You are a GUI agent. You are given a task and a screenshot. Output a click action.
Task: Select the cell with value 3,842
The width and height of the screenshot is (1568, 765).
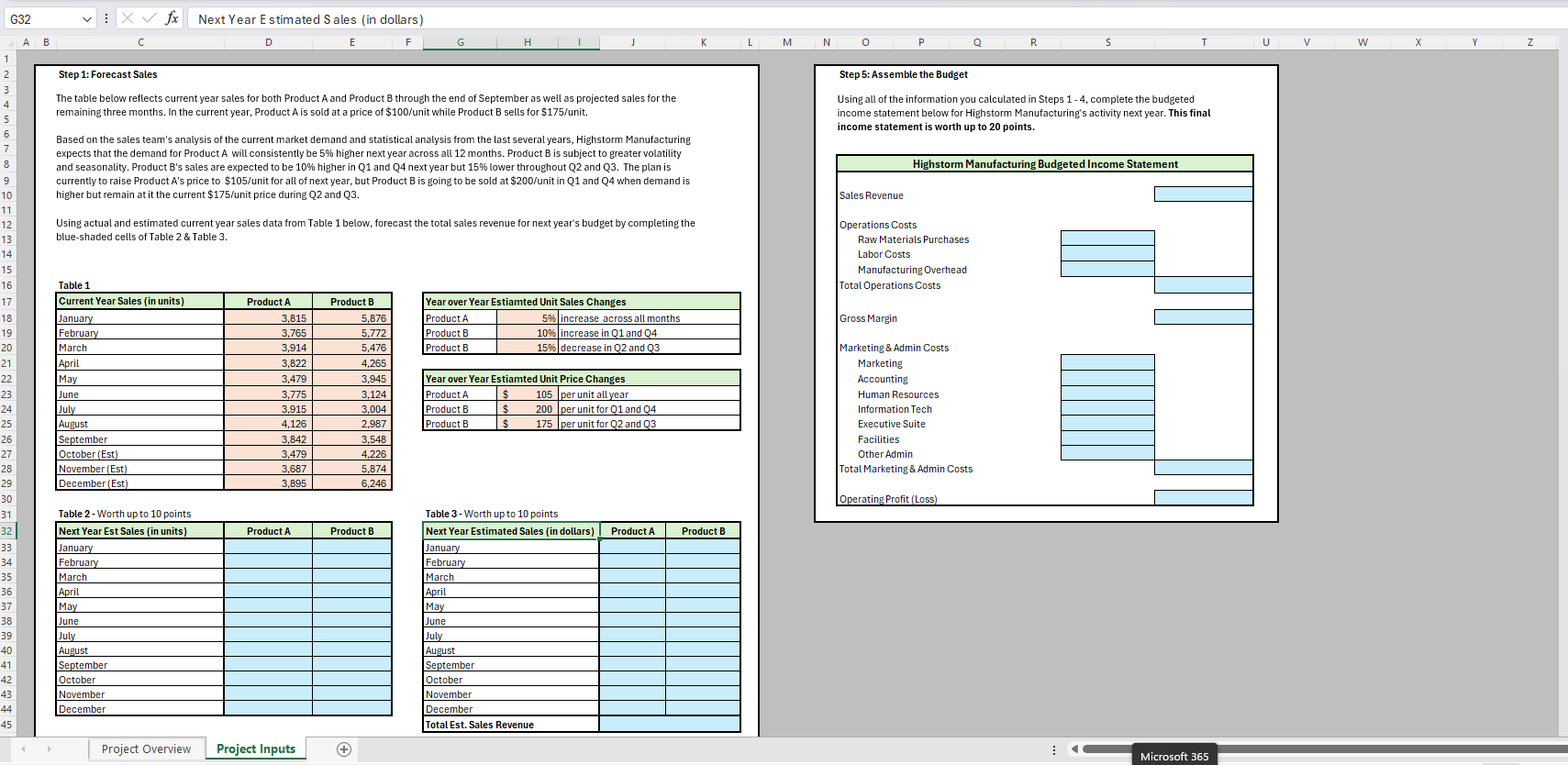(268, 439)
